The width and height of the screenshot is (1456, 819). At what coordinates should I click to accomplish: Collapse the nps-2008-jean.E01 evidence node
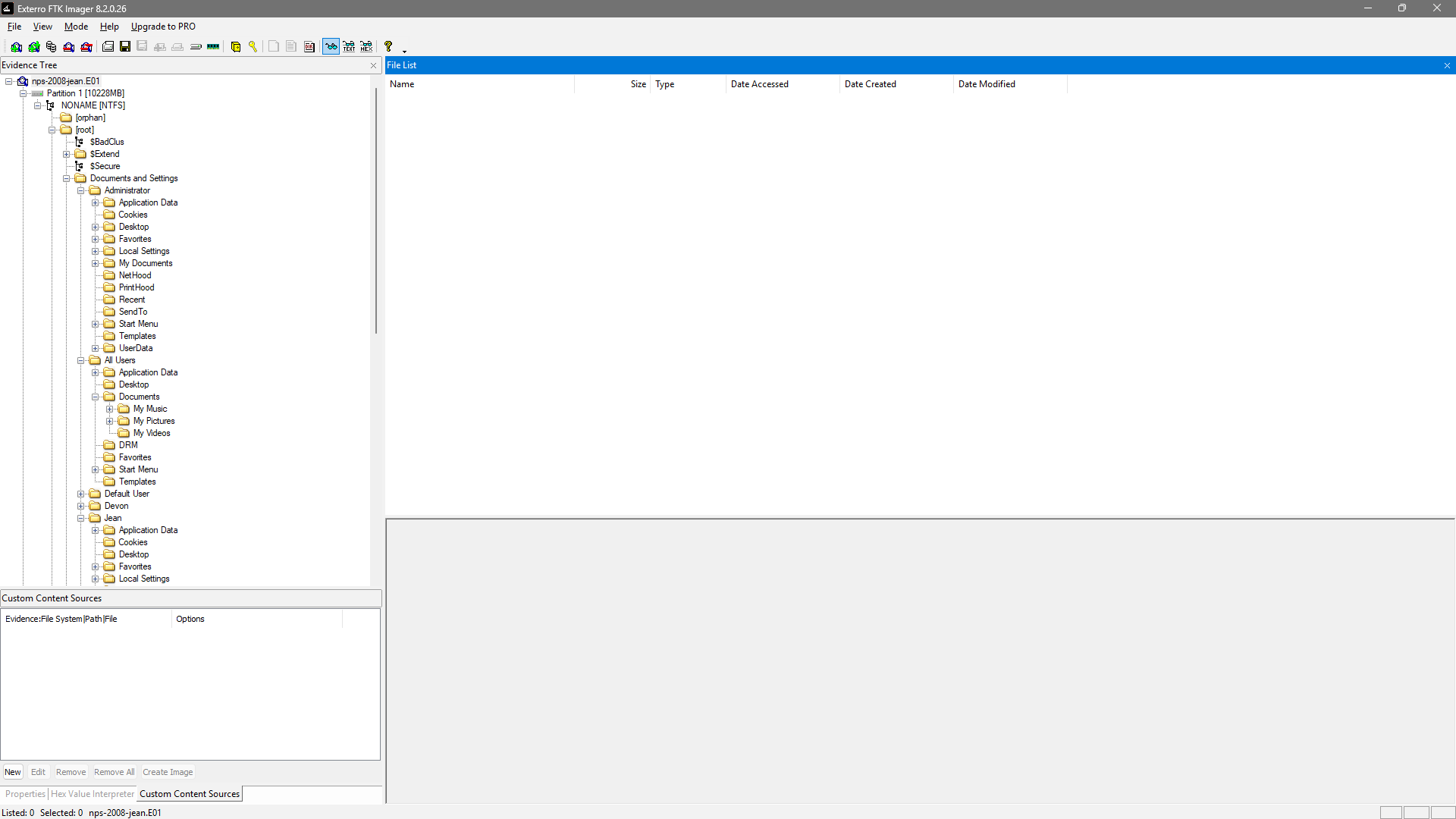point(8,81)
